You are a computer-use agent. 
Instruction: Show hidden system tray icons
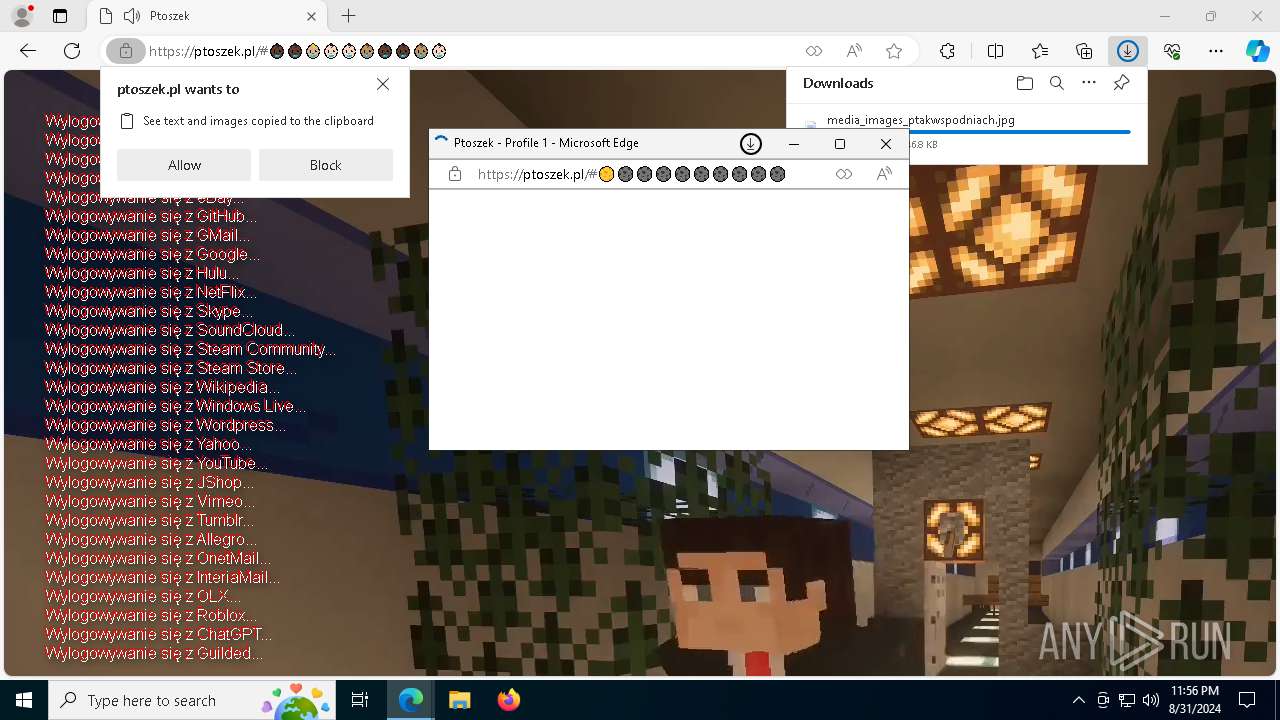click(x=1078, y=700)
